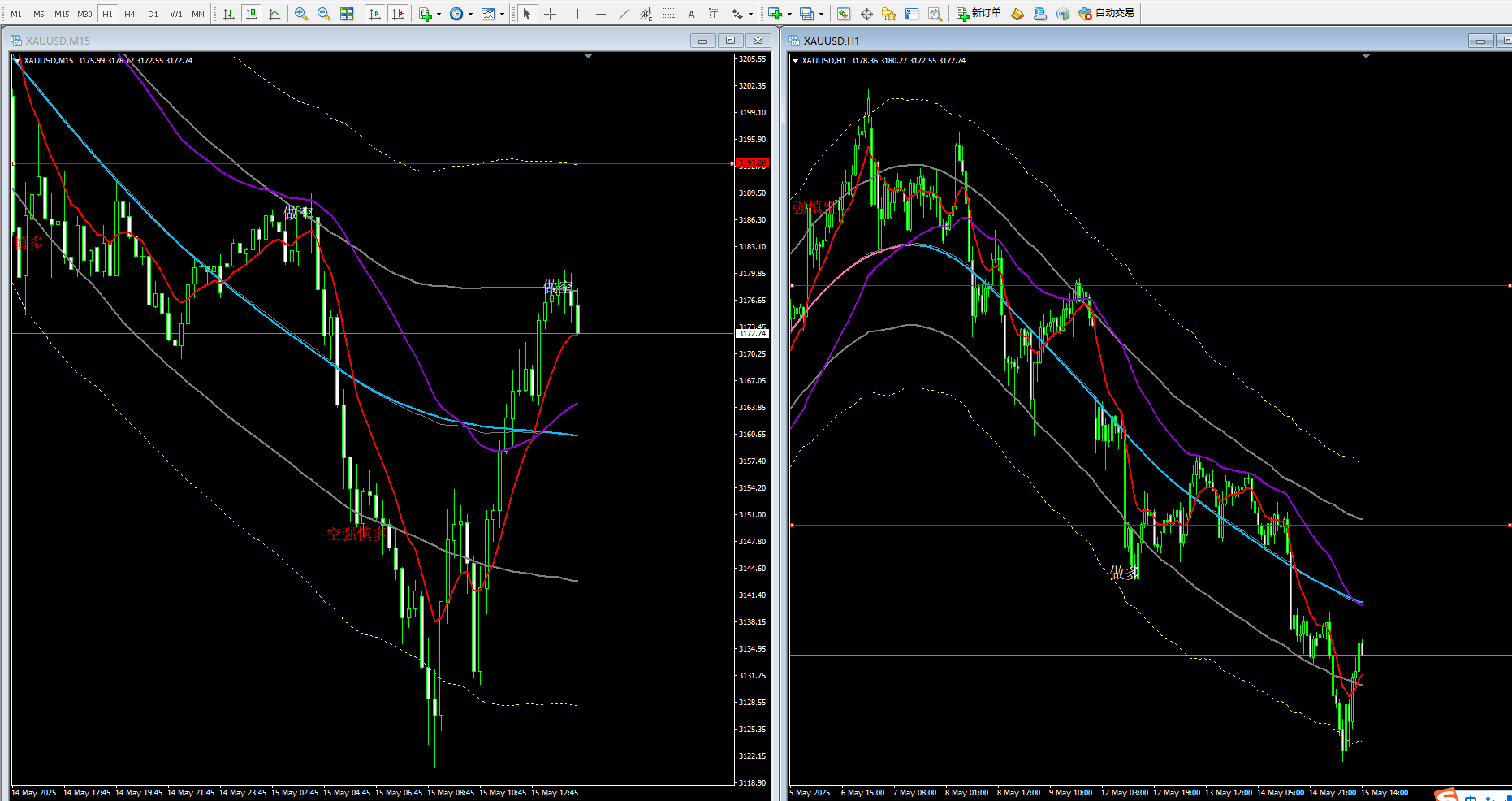1512x801 pixels.
Task: Switch to MN monthly timeframe
Action: point(198,14)
